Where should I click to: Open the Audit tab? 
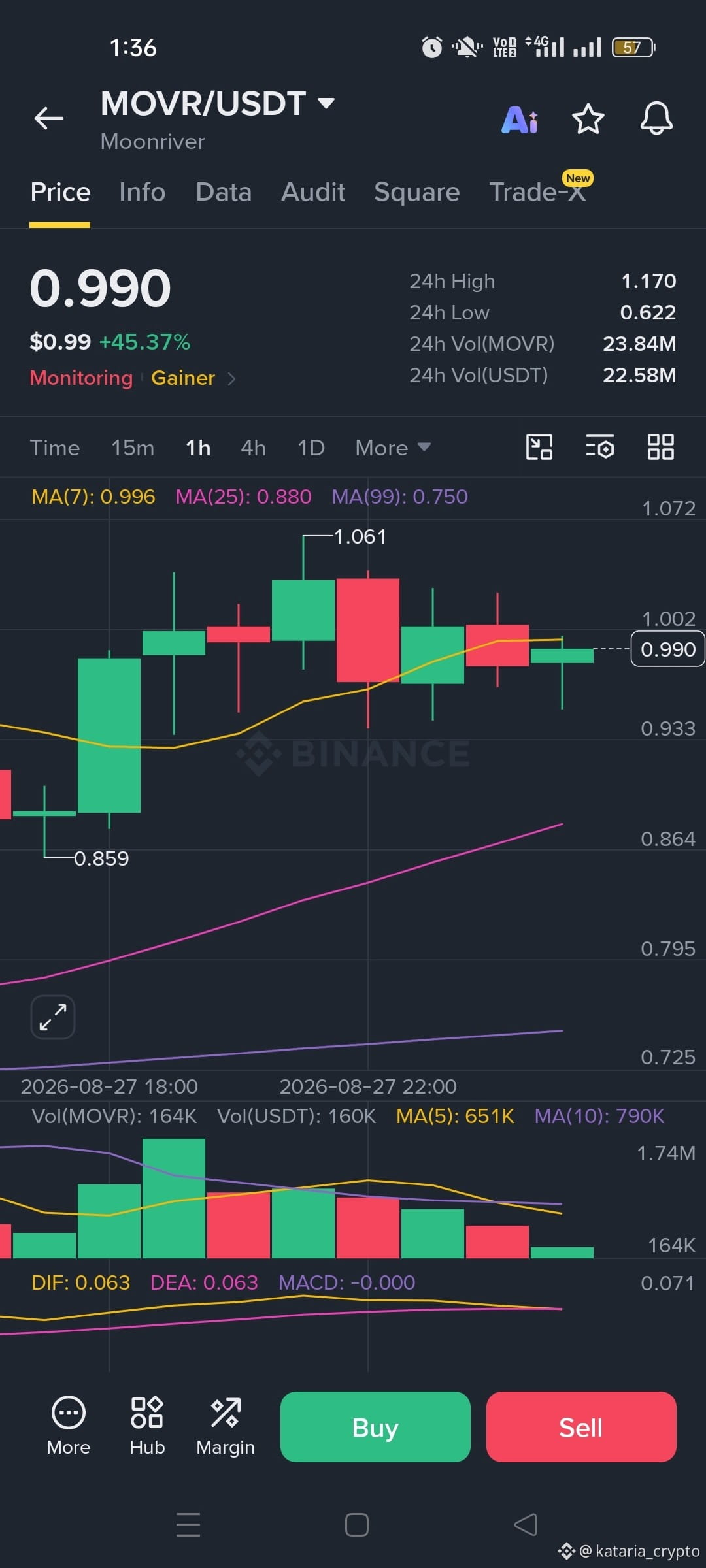313,192
